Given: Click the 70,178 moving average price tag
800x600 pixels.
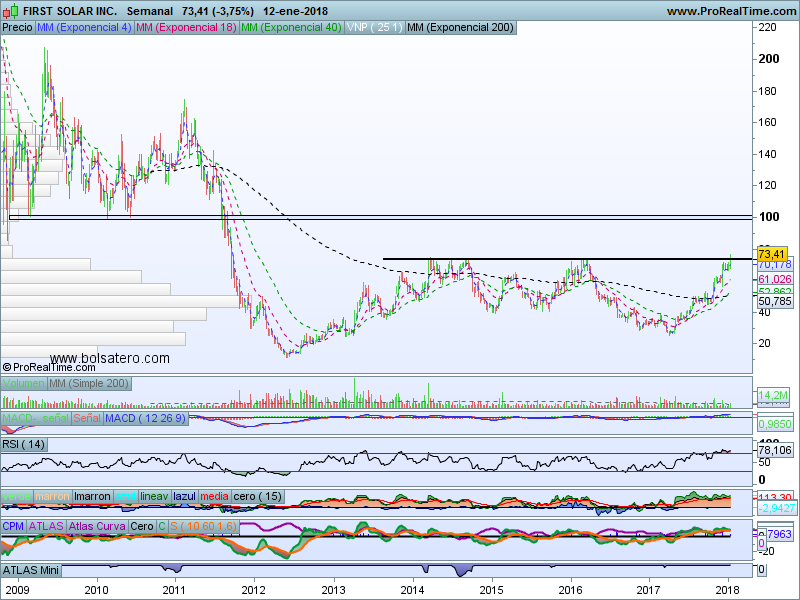Looking at the screenshot, I should click(774, 264).
